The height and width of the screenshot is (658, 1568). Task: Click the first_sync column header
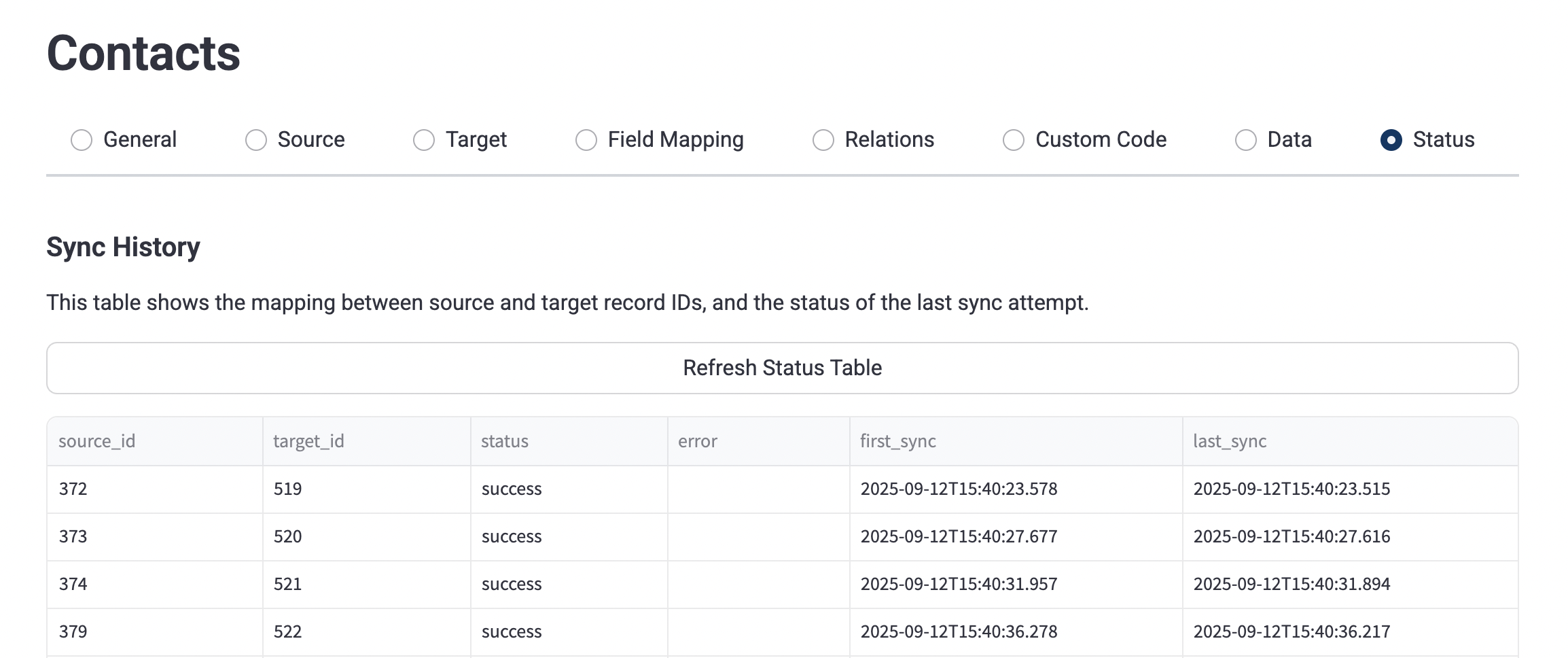coord(1016,441)
